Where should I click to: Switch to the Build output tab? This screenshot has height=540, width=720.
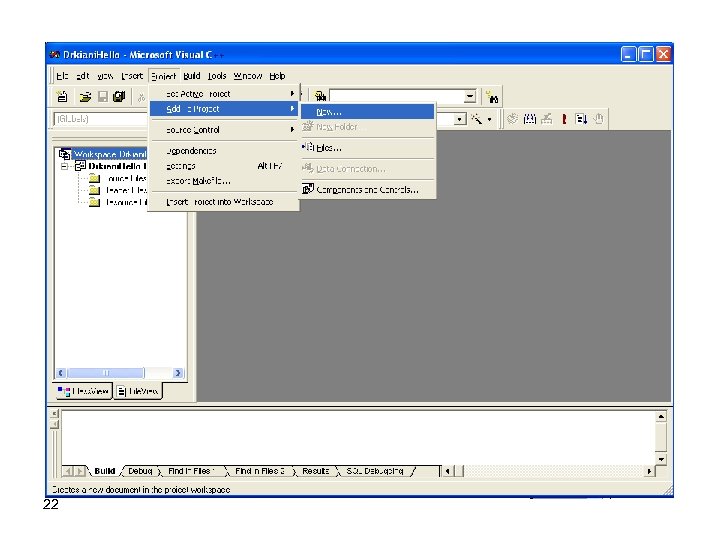pos(105,471)
